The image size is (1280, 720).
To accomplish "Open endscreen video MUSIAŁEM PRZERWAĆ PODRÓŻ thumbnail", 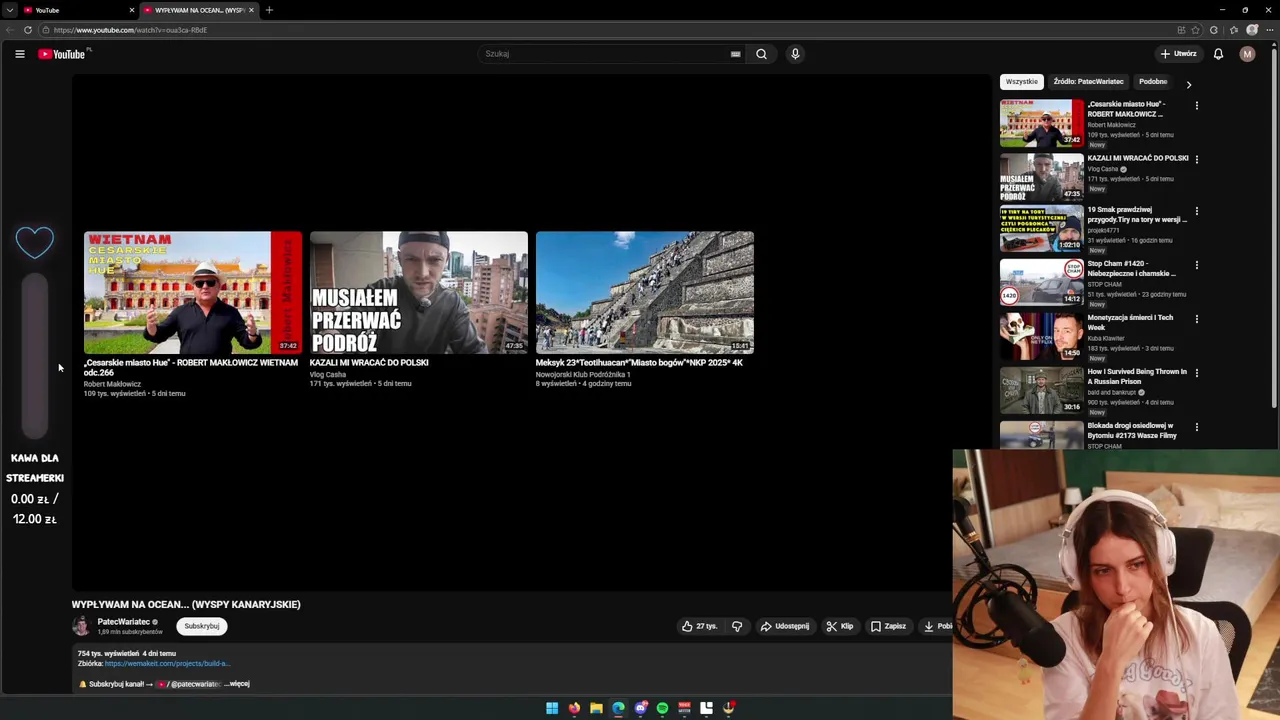I will pos(419,293).
